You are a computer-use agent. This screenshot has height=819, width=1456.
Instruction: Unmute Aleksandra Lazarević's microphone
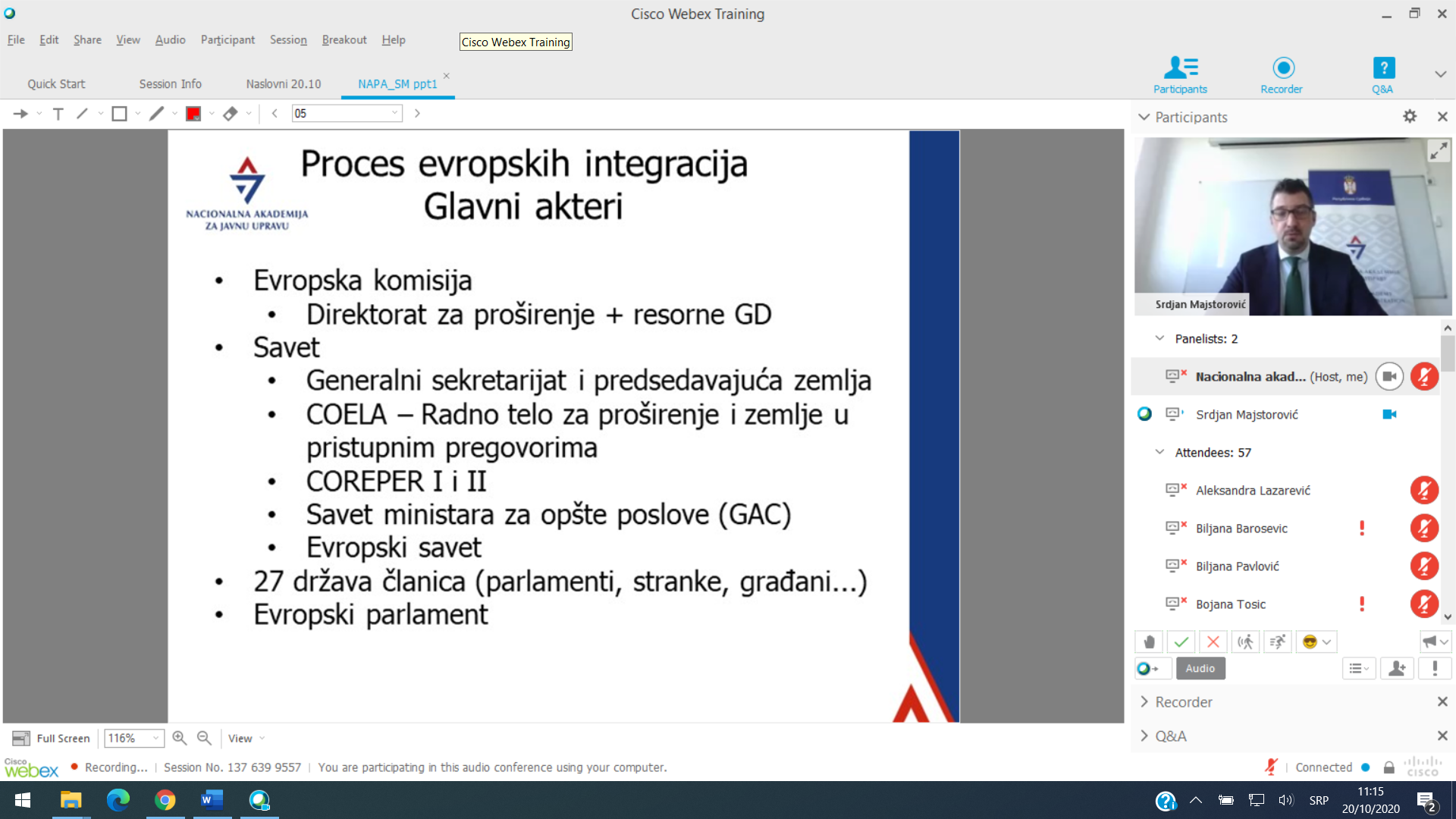tap(1423, 491)
